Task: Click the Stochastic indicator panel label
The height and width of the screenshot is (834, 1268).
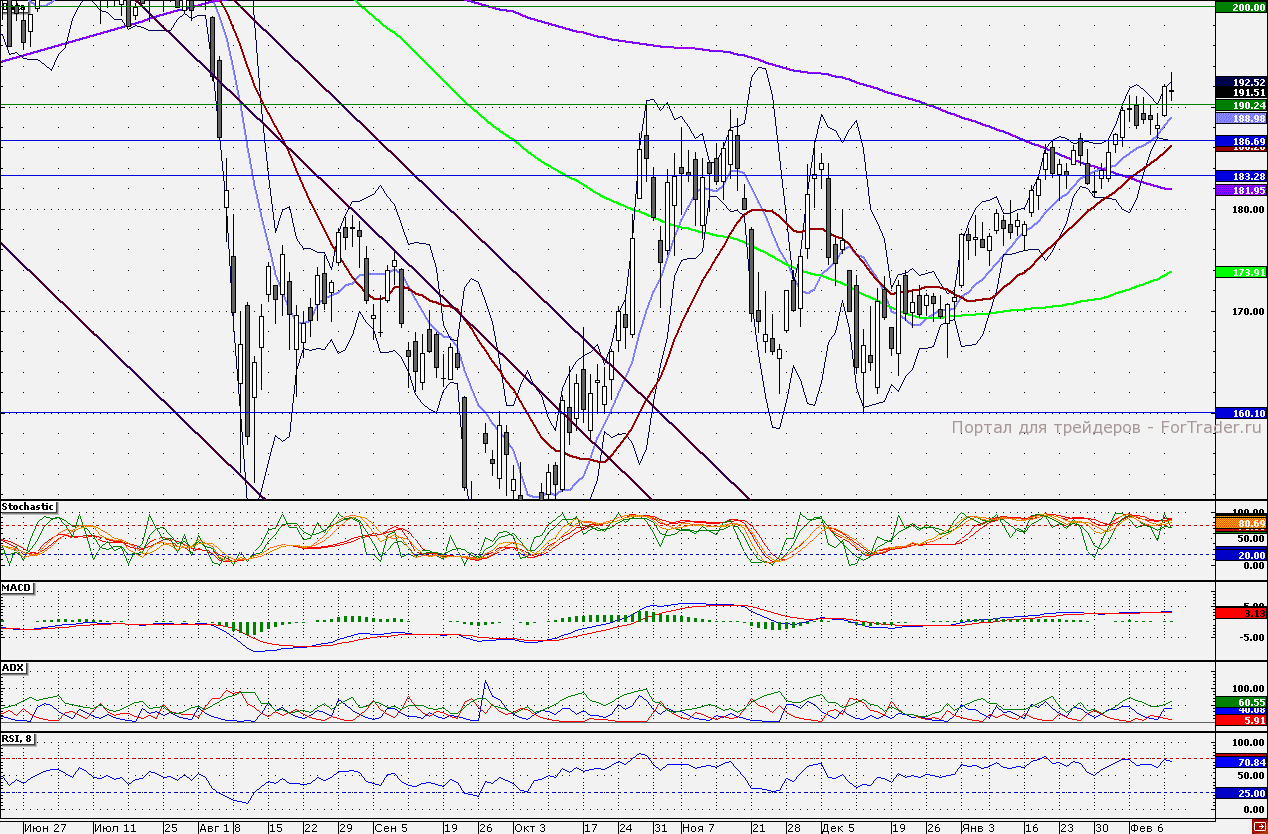Action: (x=28, y=507)
